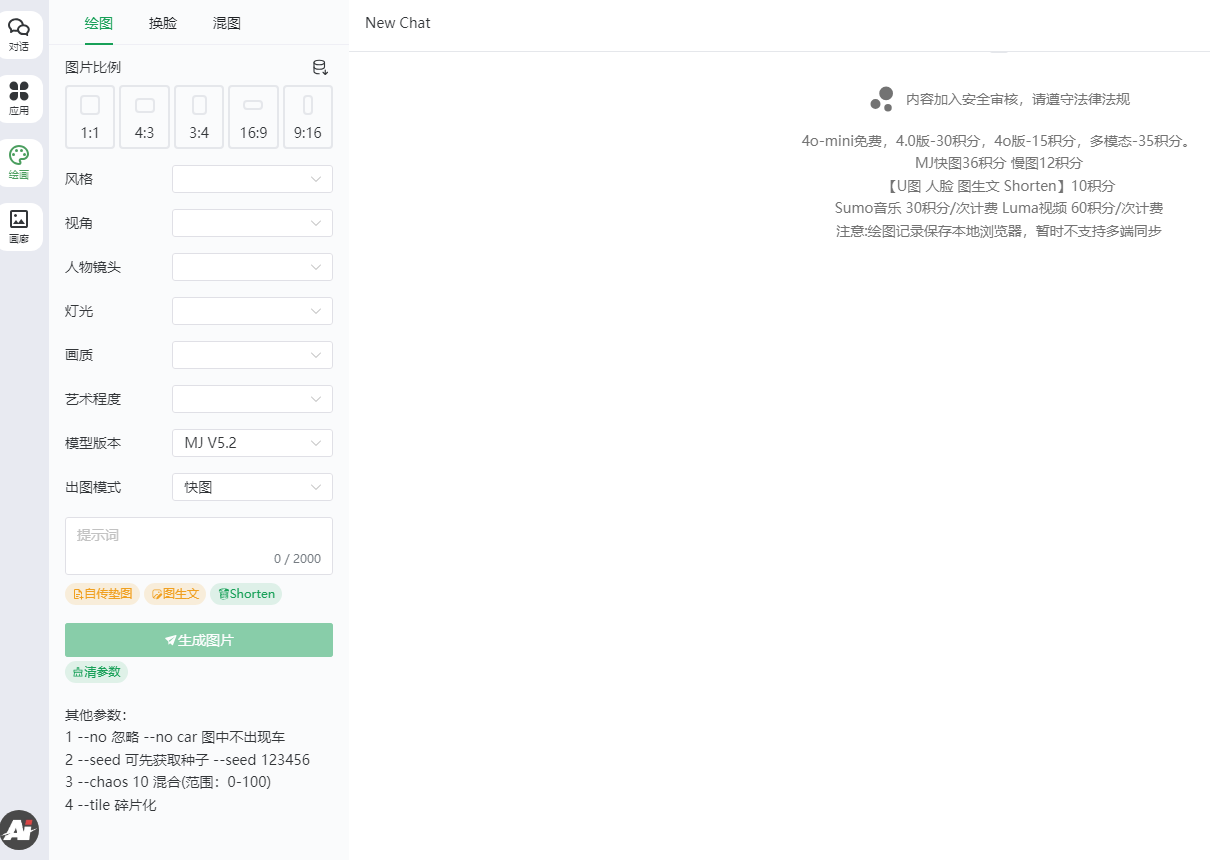Select the 1:1 aspect ratio option
Viewport: 1210px width, 860px height.
click(x=90, y=117)
